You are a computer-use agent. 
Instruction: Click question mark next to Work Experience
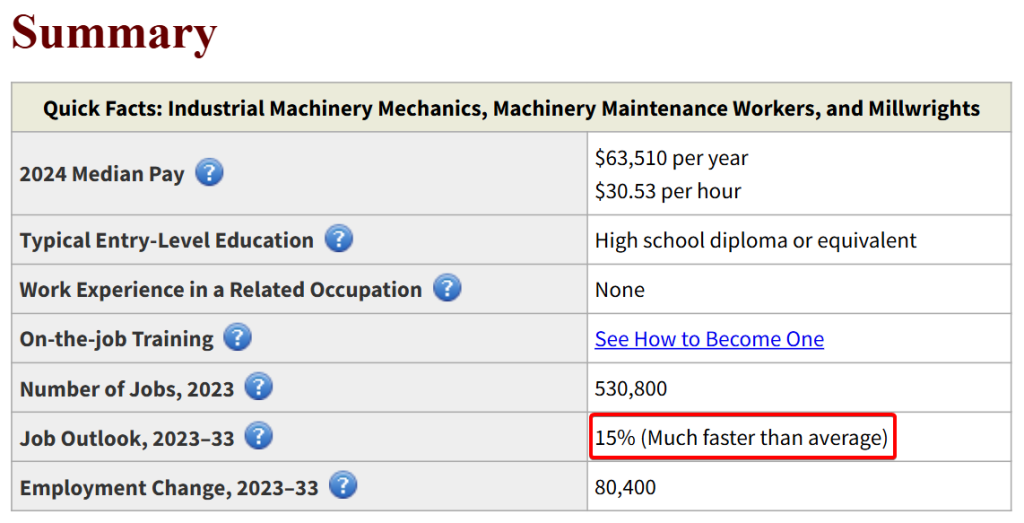447,289
